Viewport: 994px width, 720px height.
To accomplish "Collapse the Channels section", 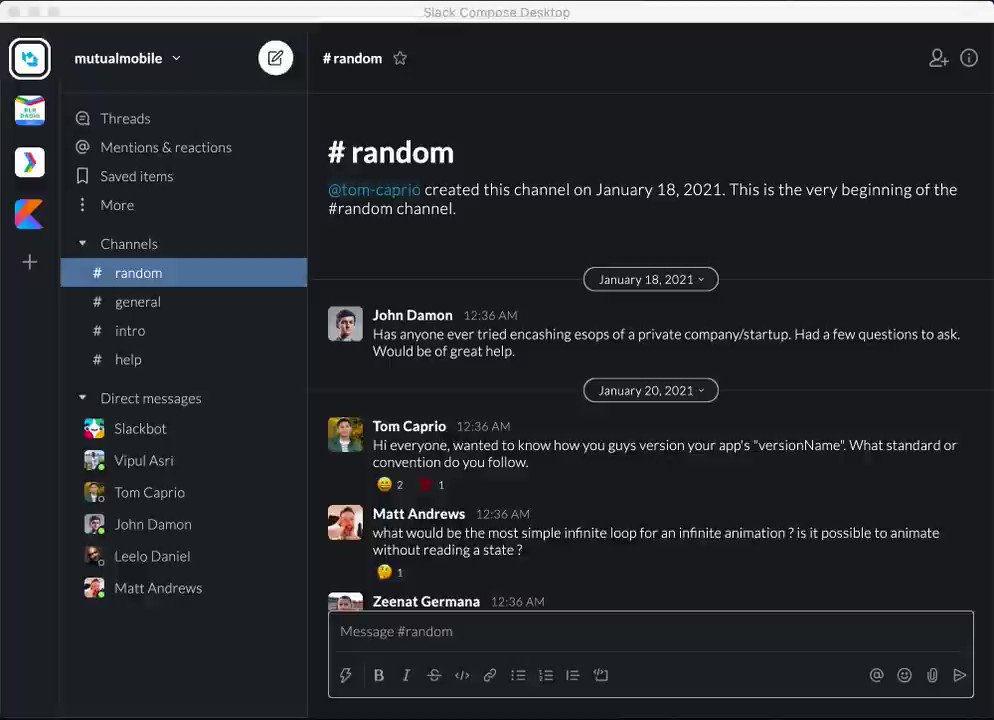I will point(82,243).
